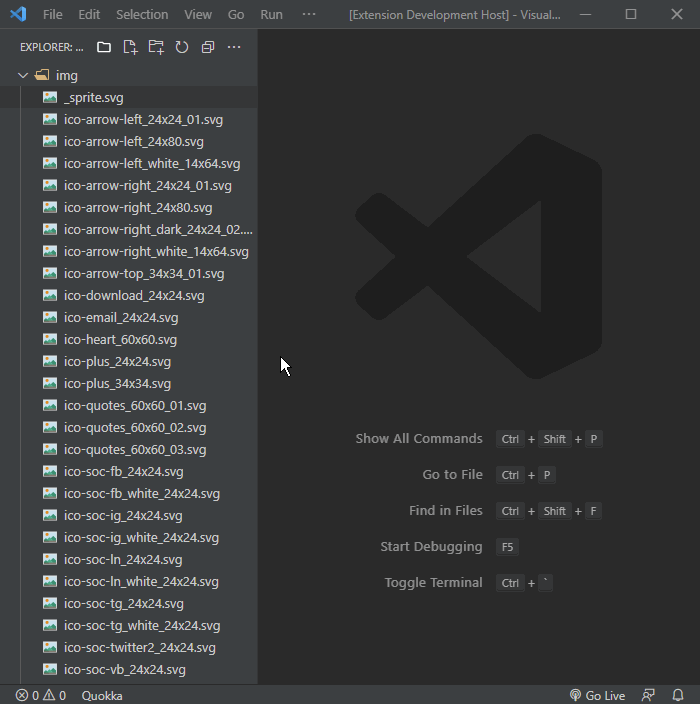Image resolution: width=700 pixels, height=704 pixels.
Task: Minimize the VS Code window
Action: click(585, 14)
